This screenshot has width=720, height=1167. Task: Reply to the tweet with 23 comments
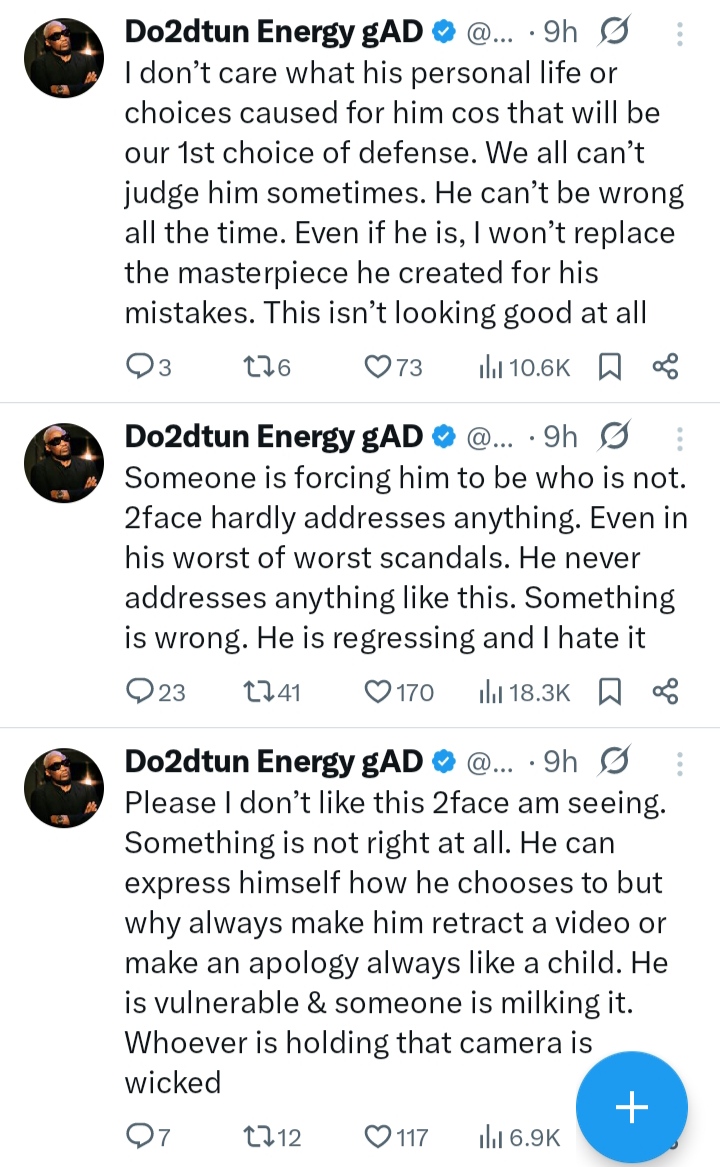pos(140,691)
